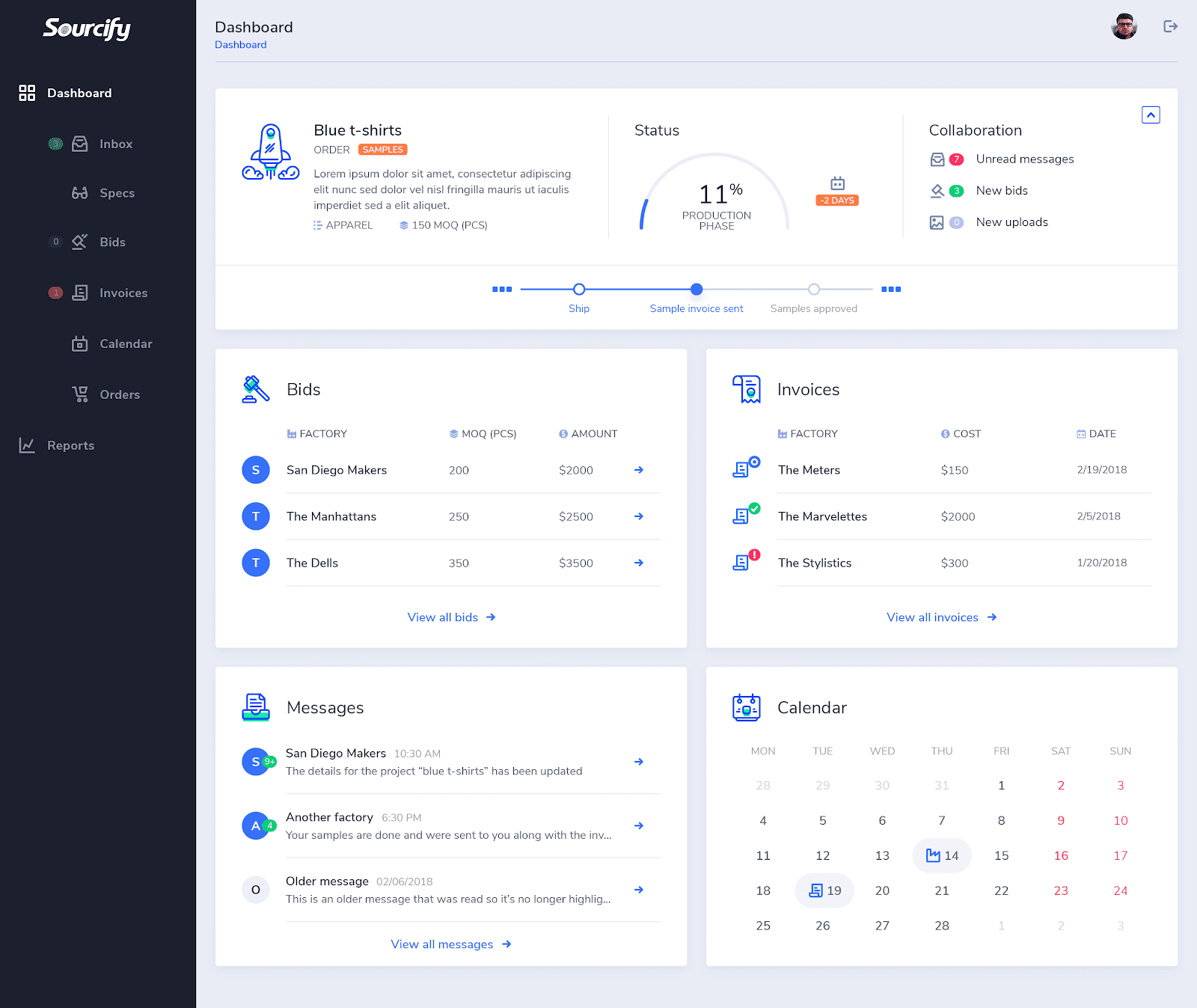The width and height of the screenshot is (1197, 1008).
Task: Open details arrow for San Diego Makers bid
Action: pyautogui.click(x=638, y=470)
